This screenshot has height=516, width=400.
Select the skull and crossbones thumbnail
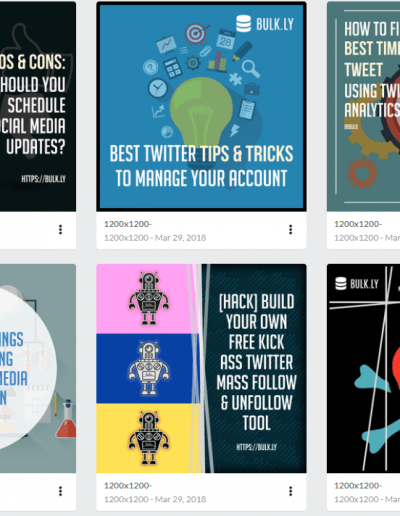coord(363,368)
